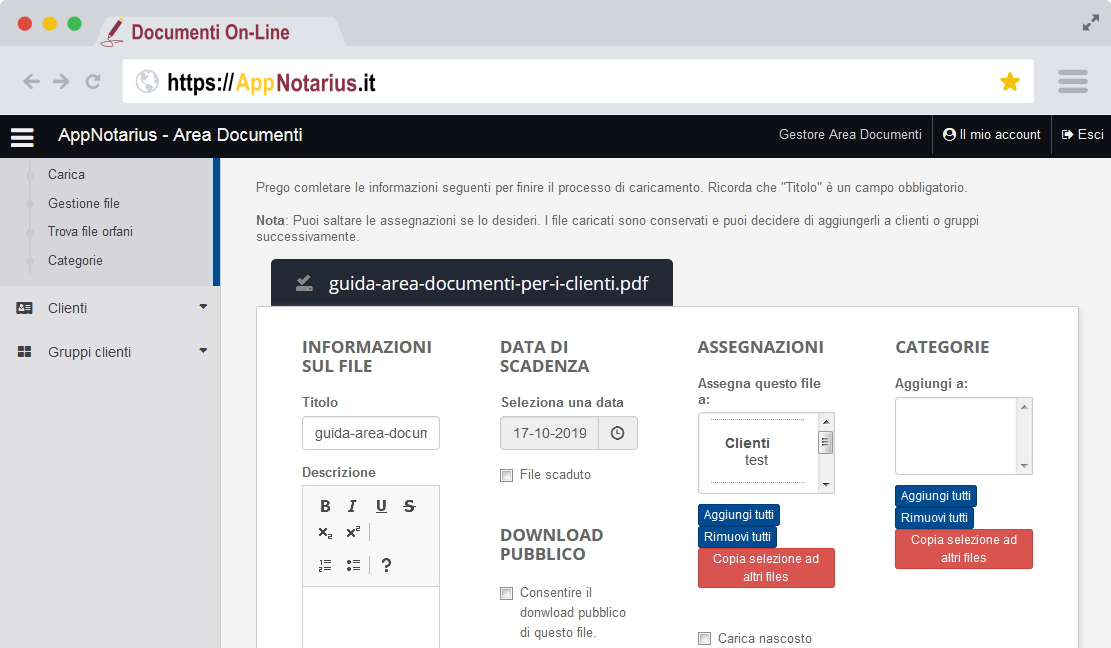Click the Titolo input field

pyautogui.click(x=370, y=433)
